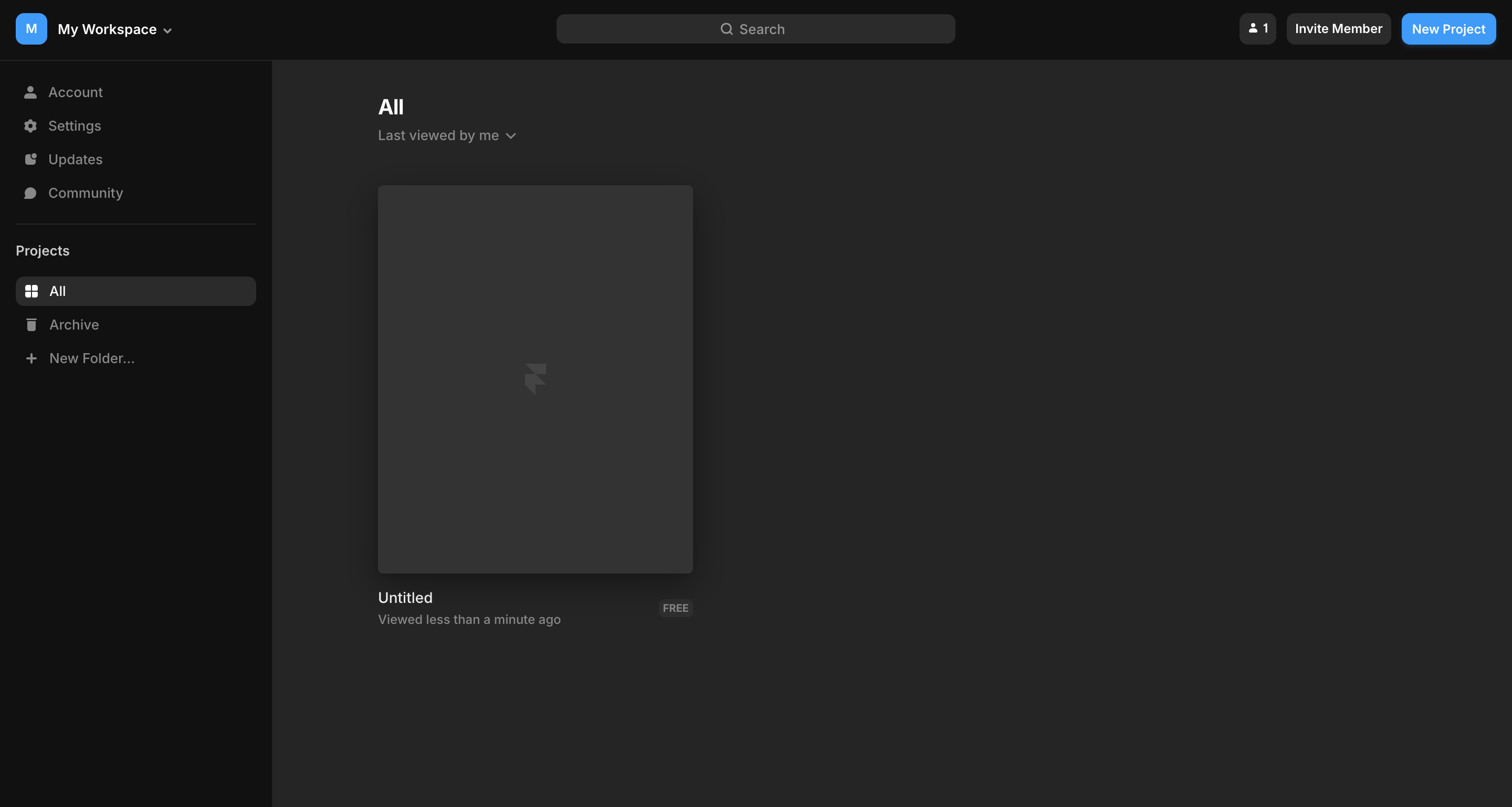1512x807 pixels.
Task: Click the Viewed less than a minute ago text
Action: pyautogui.click(x=469, y=619)
